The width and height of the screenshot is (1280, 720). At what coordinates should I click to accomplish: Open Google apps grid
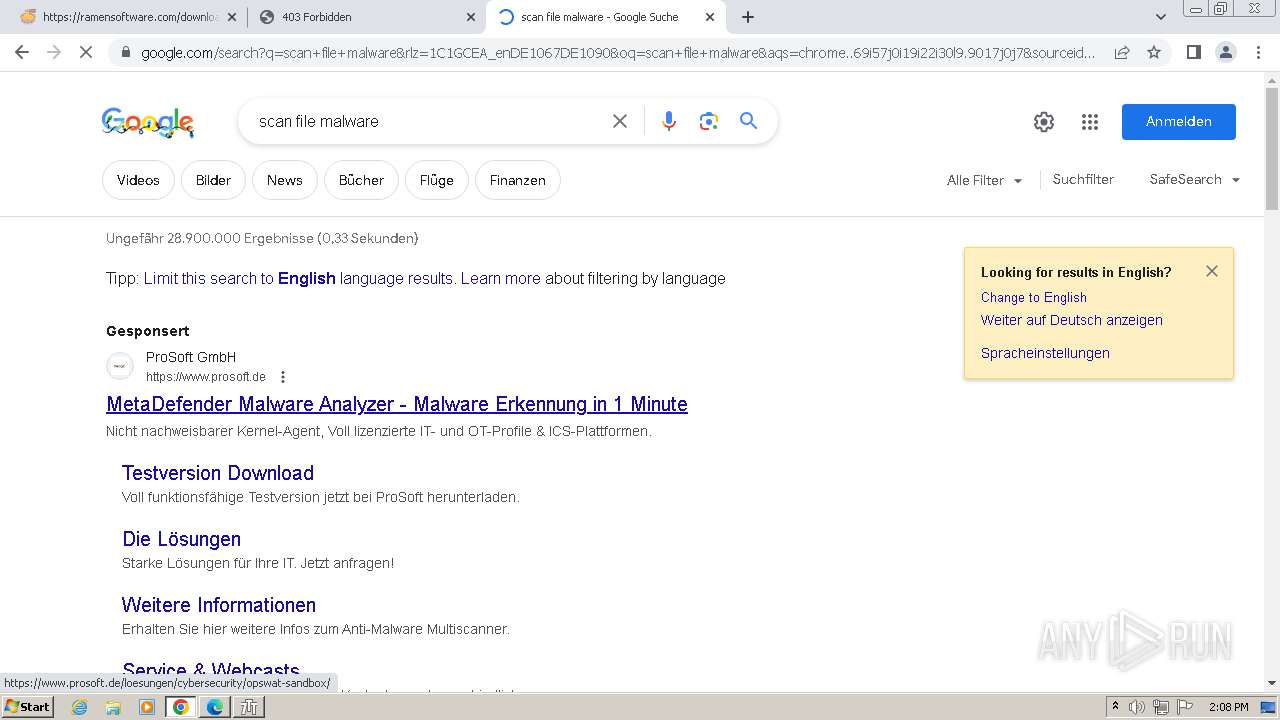[x=1090, y=122]
